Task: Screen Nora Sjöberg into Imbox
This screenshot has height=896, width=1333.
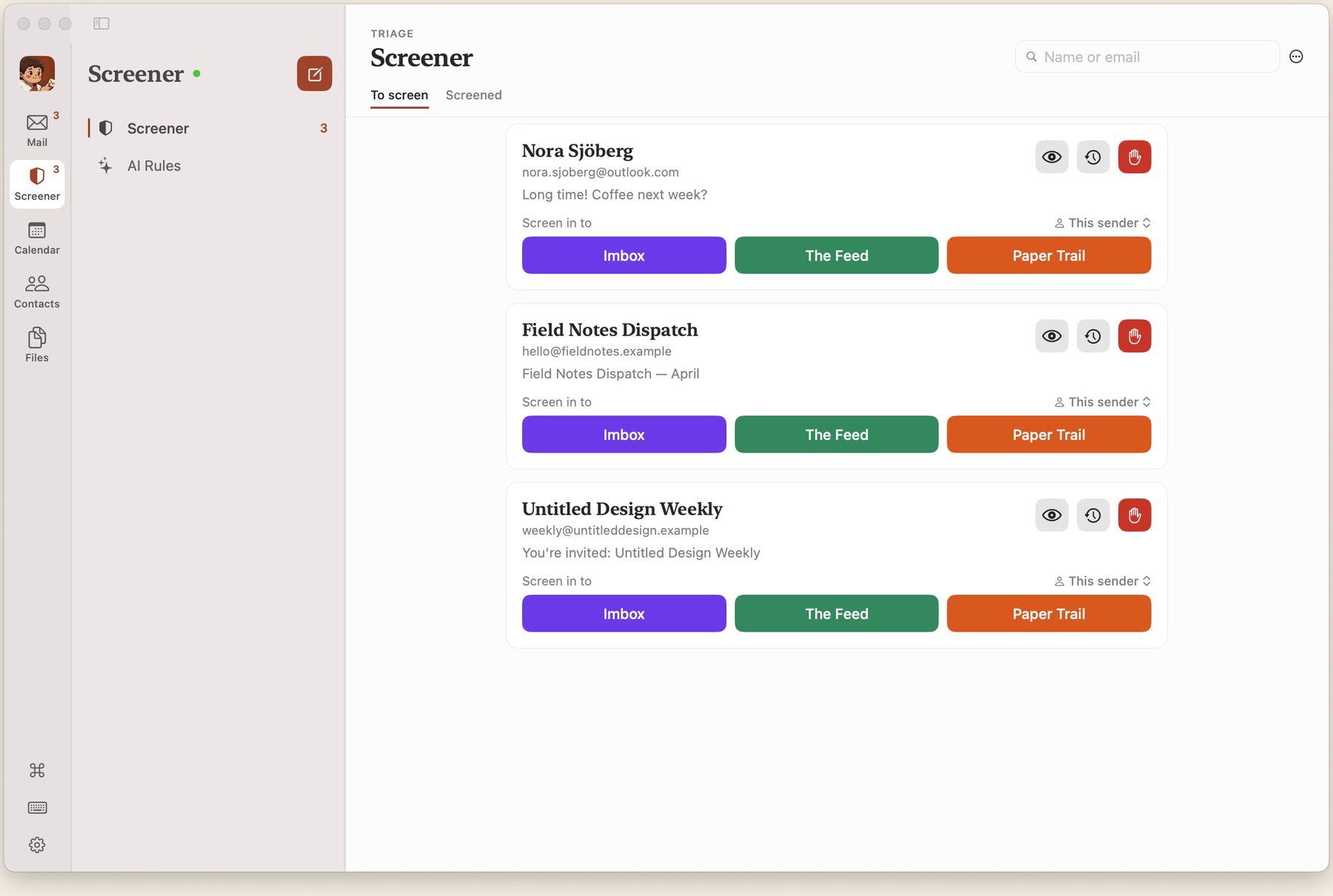Action: click(x=624, y=255)
